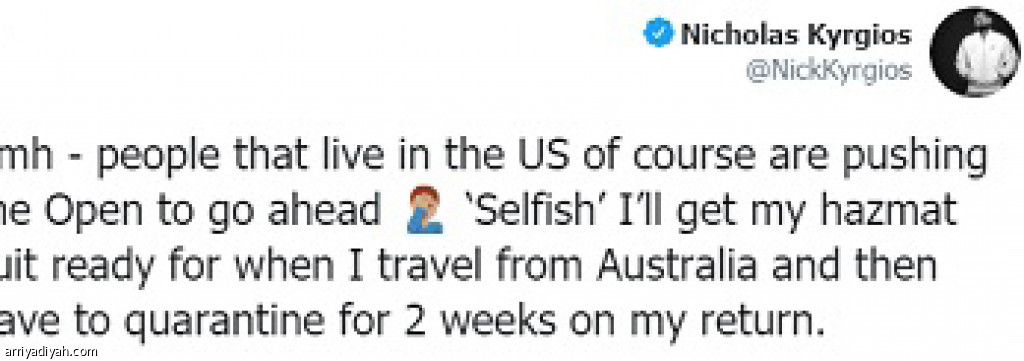
Task: Select the word 'Selfish' in quotes
Action: point(530,213)
